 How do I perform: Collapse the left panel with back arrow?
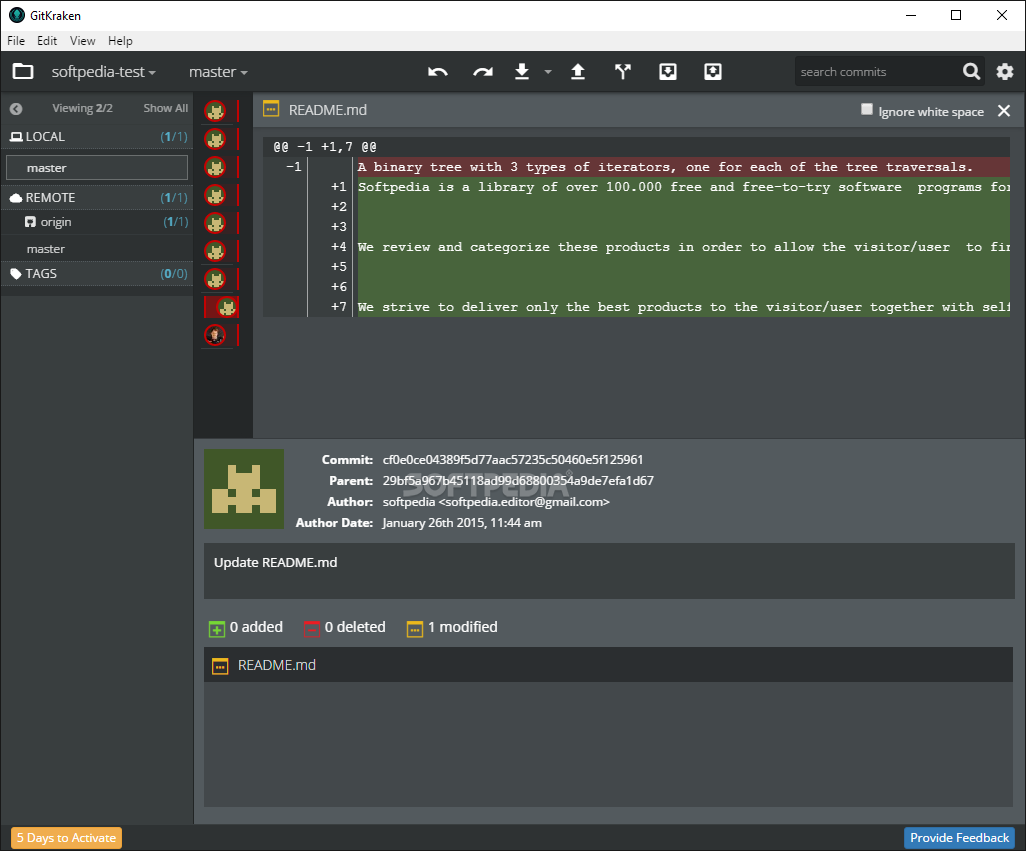click(16, 109)
